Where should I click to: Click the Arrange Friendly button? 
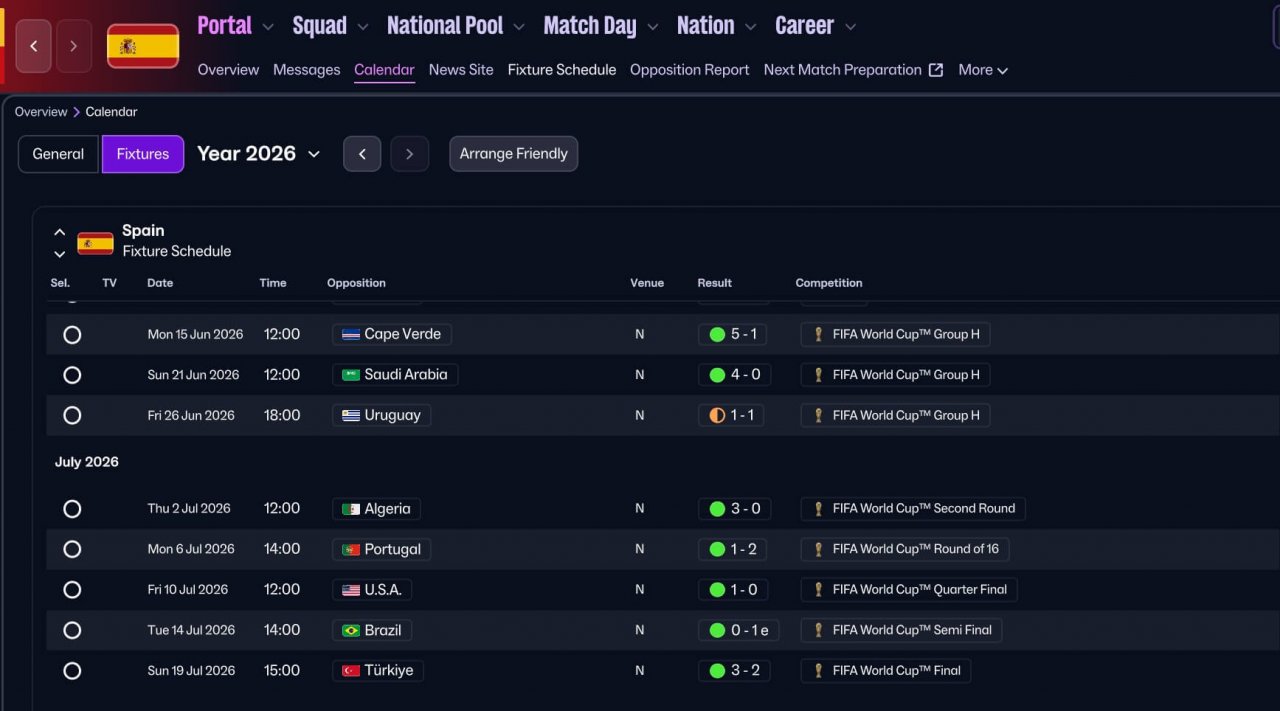coord(513,154)
